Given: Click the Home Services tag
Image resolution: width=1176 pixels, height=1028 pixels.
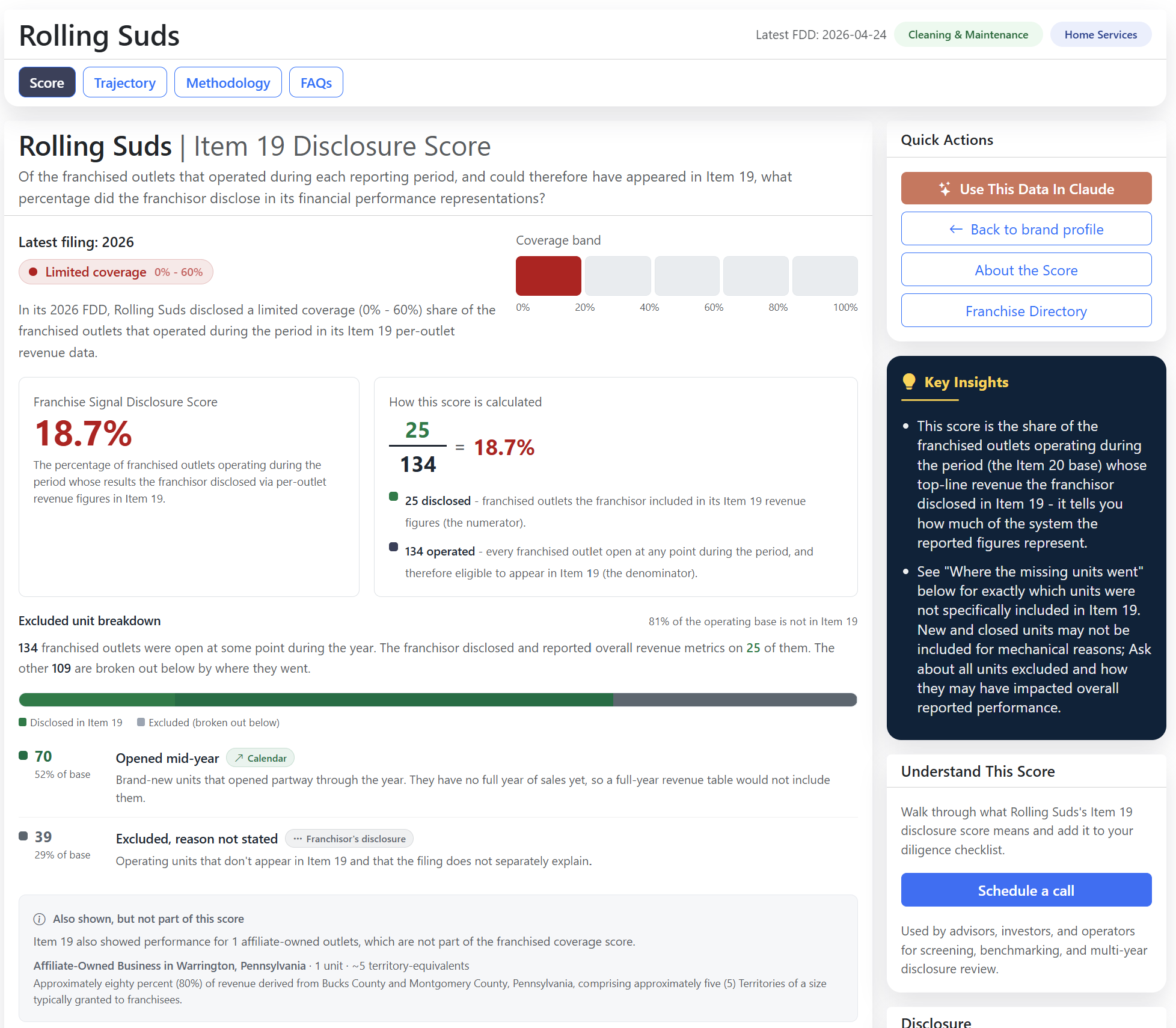Looking at the screenshot, I should 1101,34.
